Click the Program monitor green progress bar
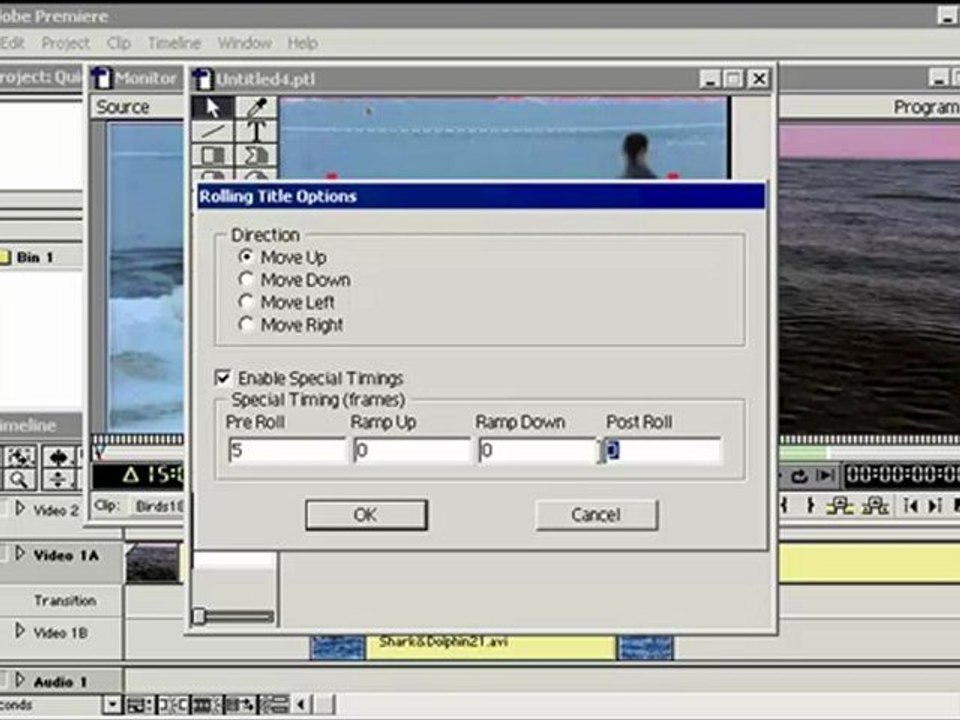 click(803, 452)
